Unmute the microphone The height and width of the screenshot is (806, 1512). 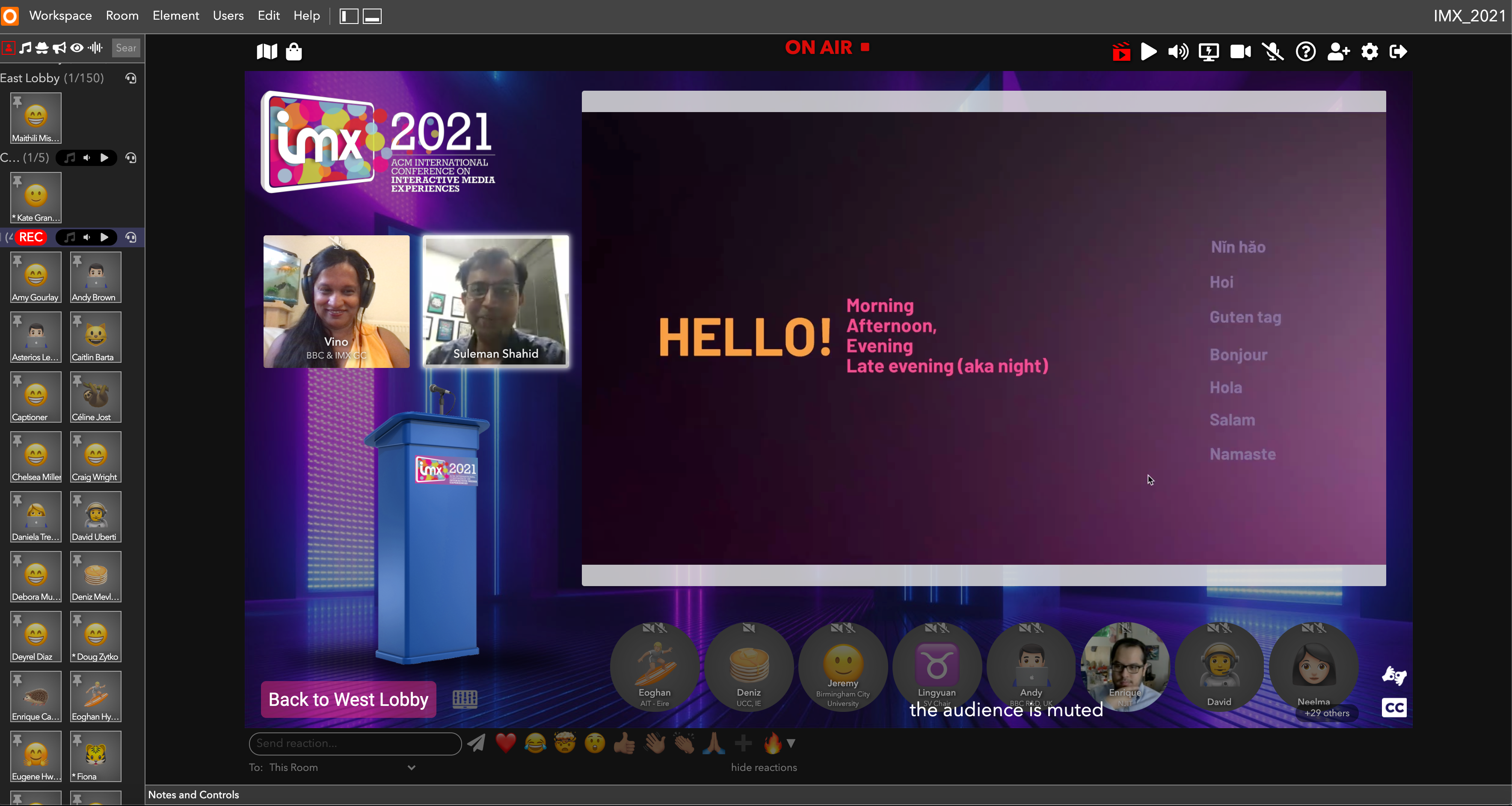(x=1273, y=52)
